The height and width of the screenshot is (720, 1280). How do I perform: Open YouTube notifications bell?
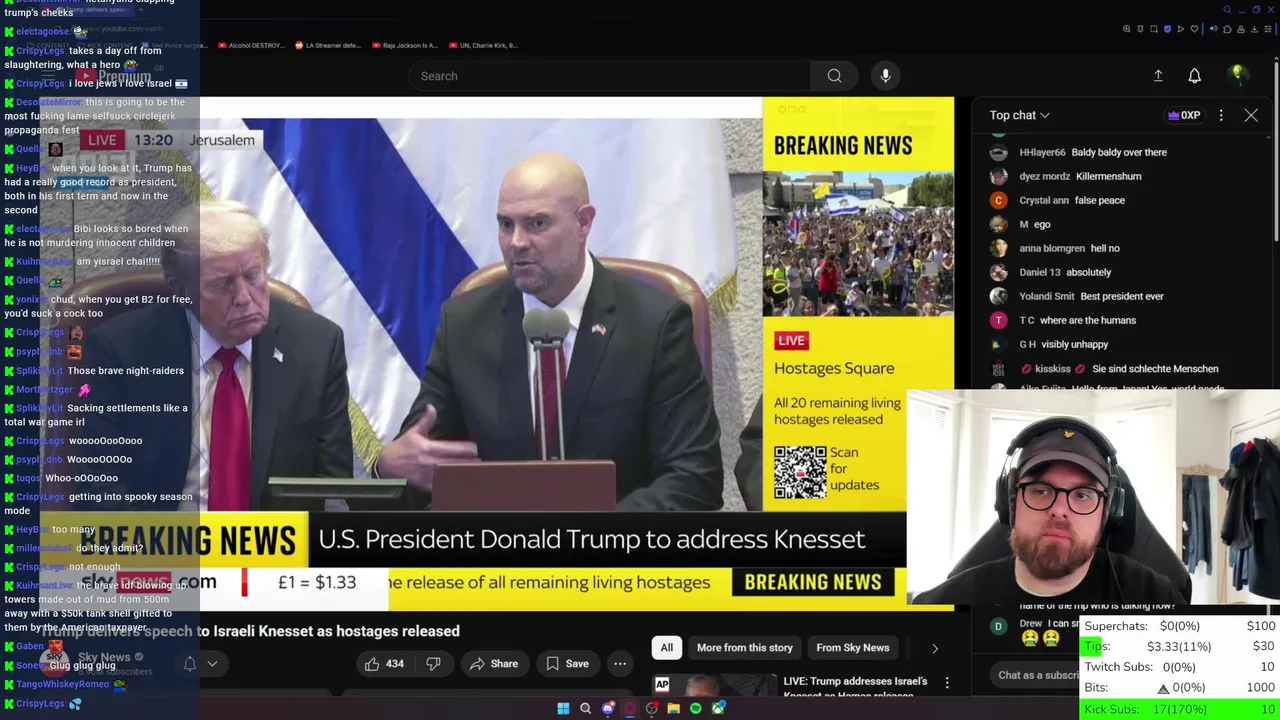click(x=1194, y=76)
